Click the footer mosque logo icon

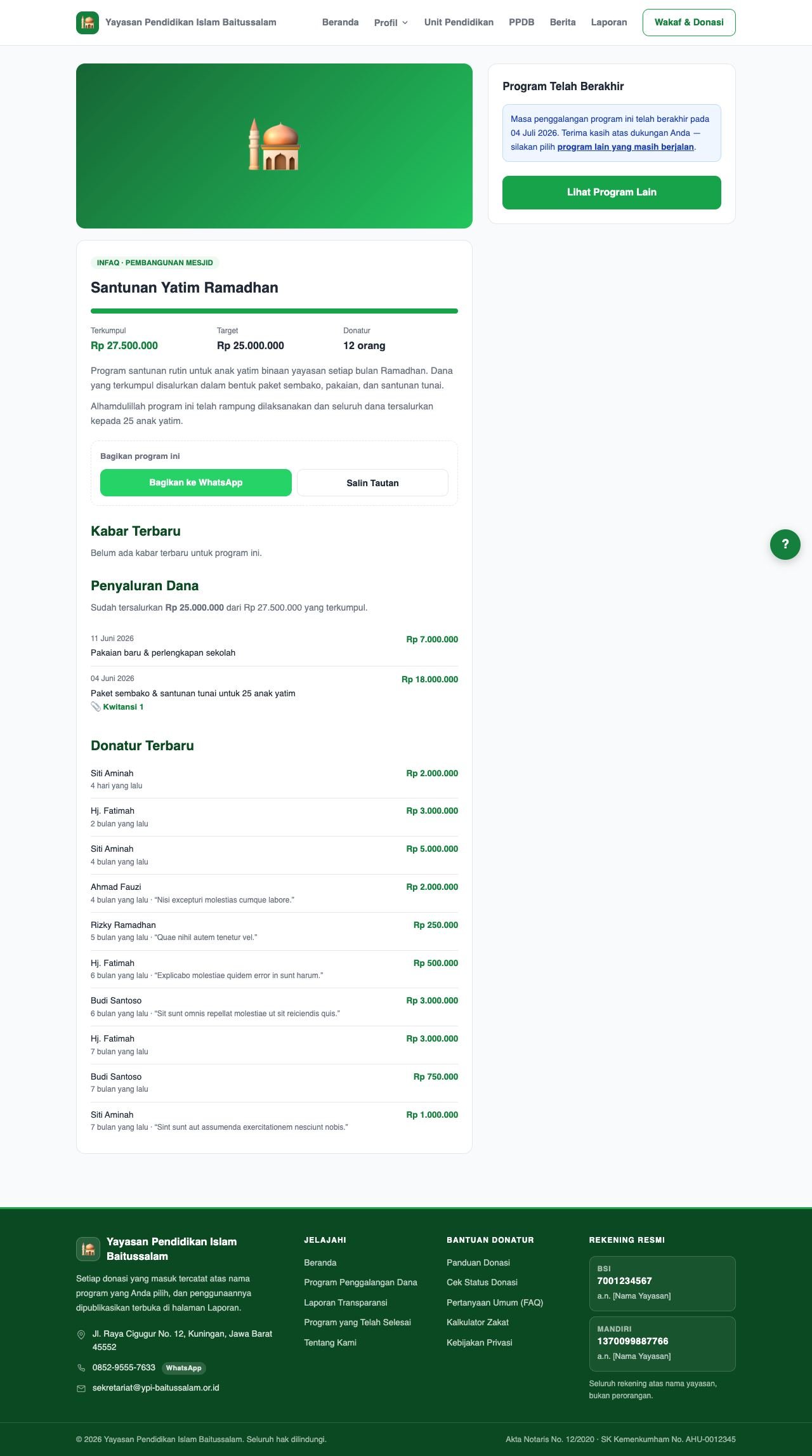tap(88, 1249)
